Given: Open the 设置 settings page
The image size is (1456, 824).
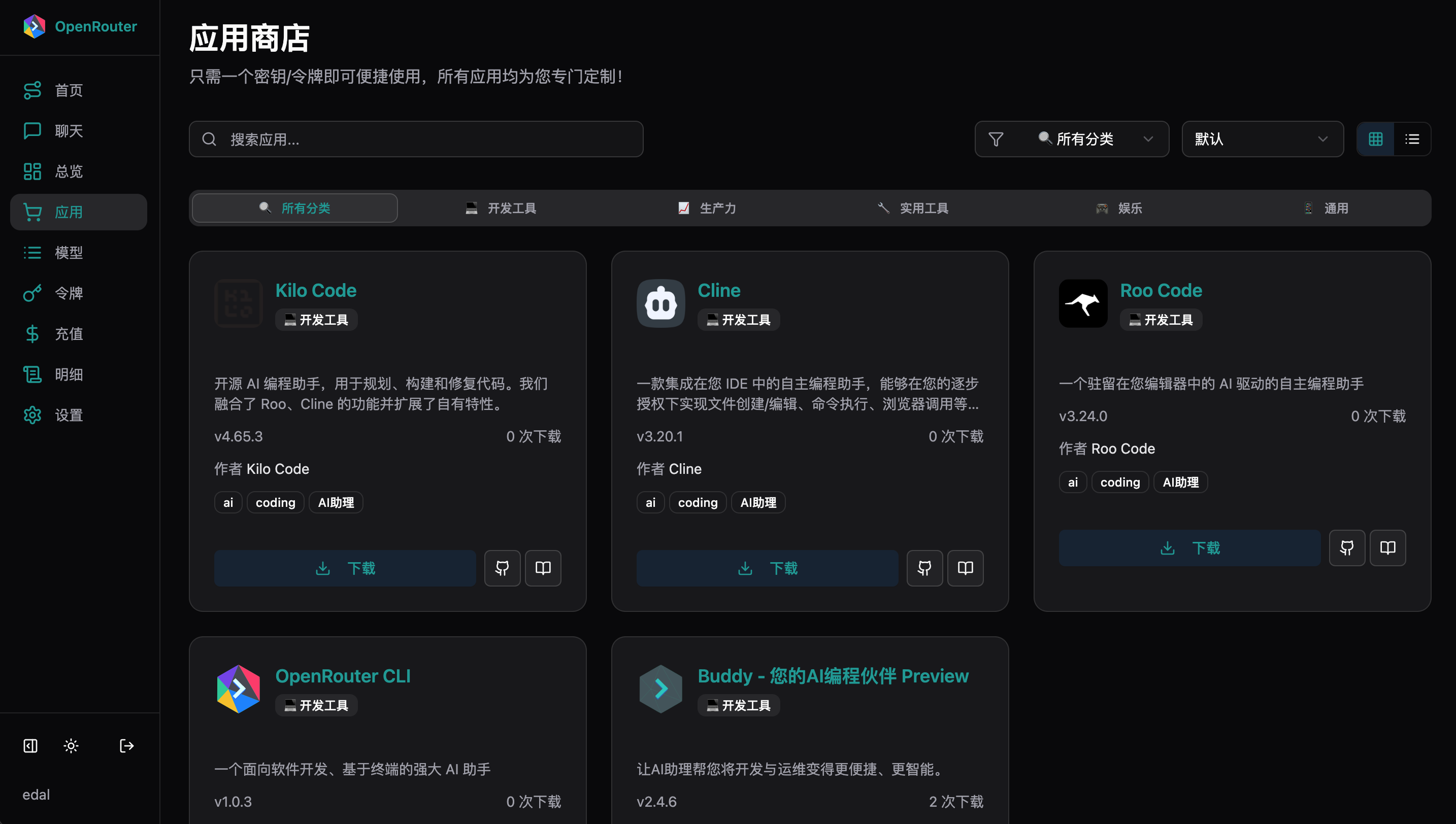Looking at the screenshot, I should (79, 416).
